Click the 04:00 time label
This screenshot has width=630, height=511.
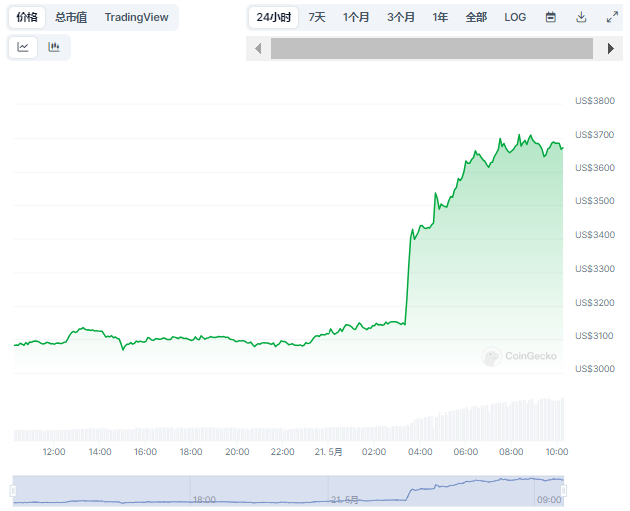tap(420, 452)
